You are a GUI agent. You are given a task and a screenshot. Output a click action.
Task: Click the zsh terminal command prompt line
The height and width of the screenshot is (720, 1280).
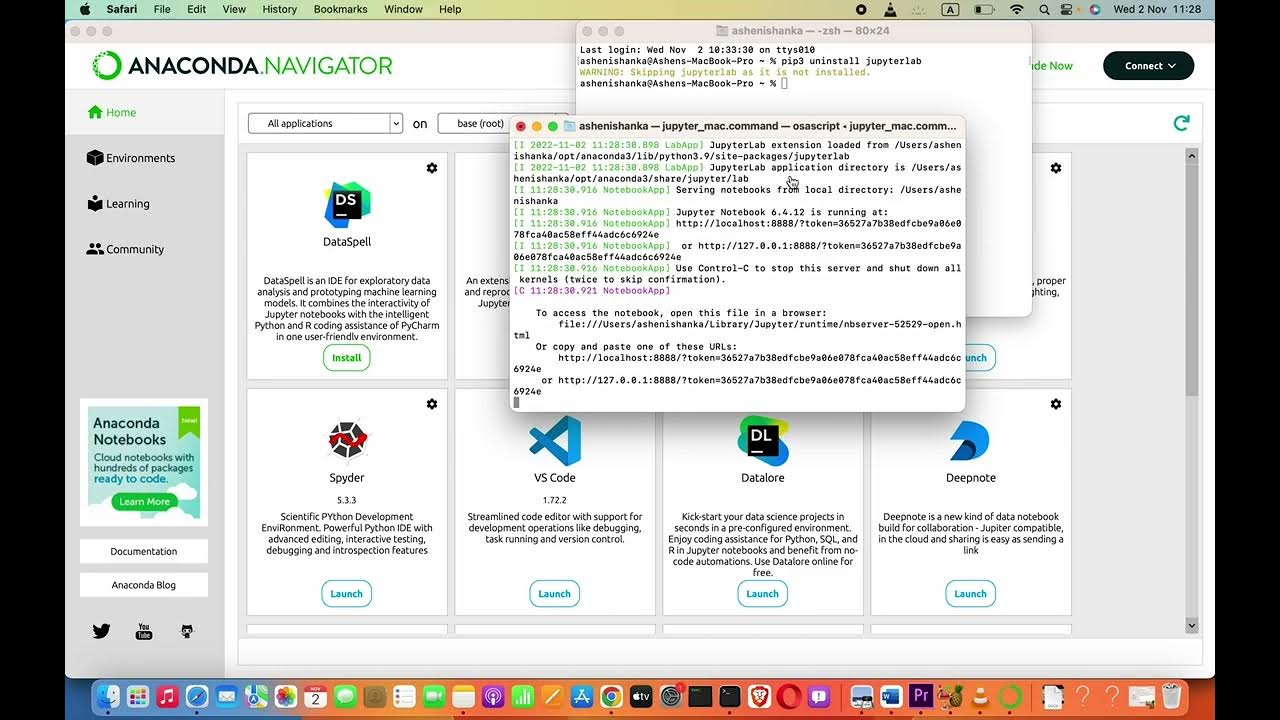683,84
